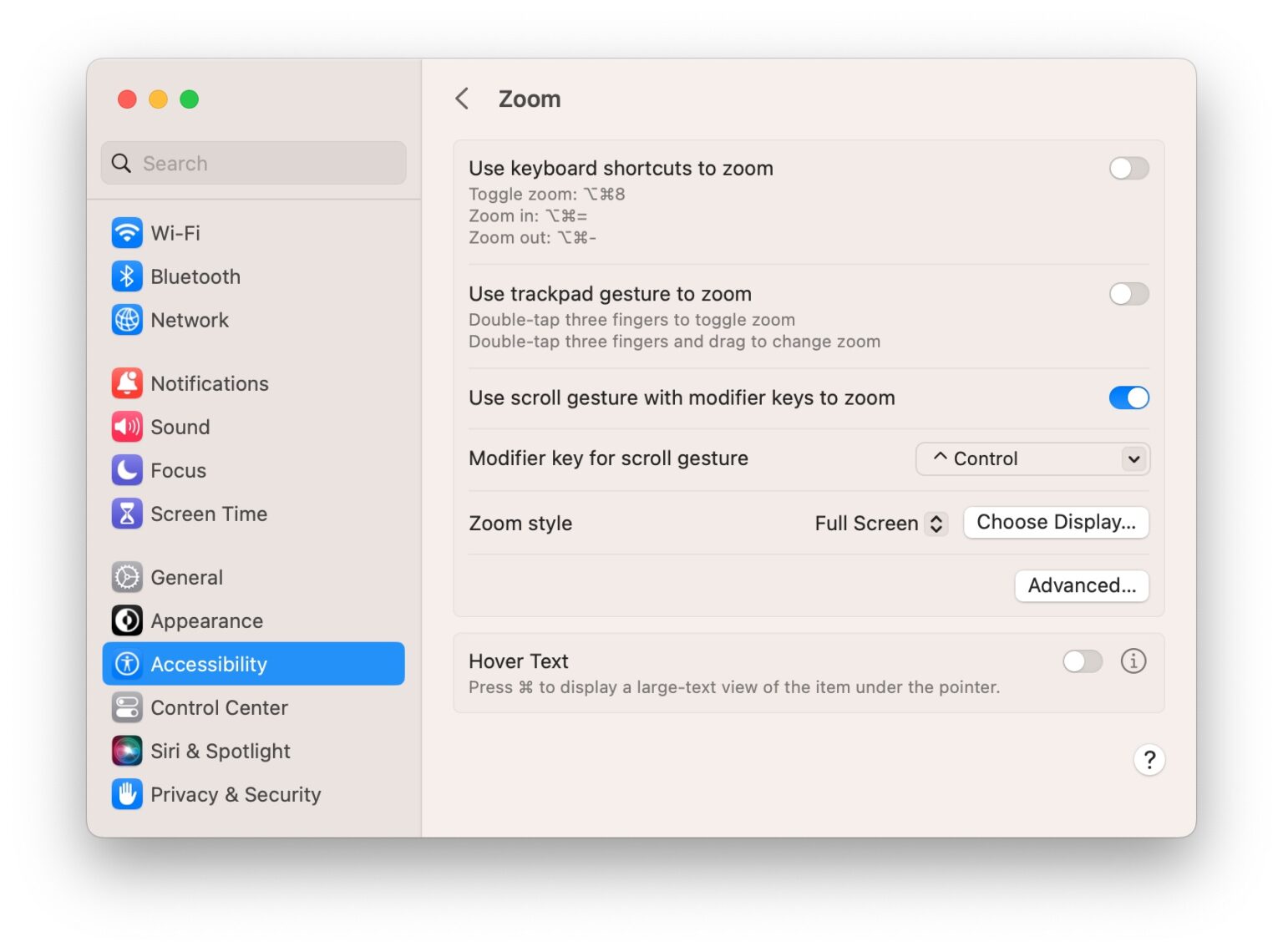Click the Hover Text info icon
The image size is (1283, 952).
pos(1133,661)
